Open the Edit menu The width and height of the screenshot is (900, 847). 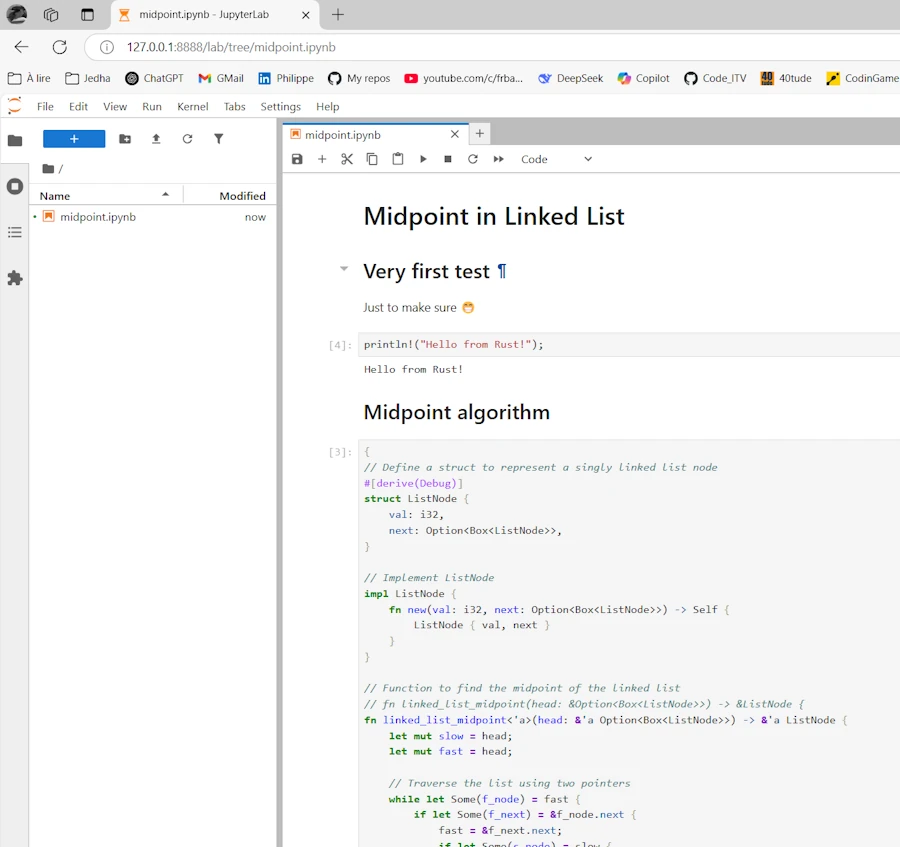[78, 107]
